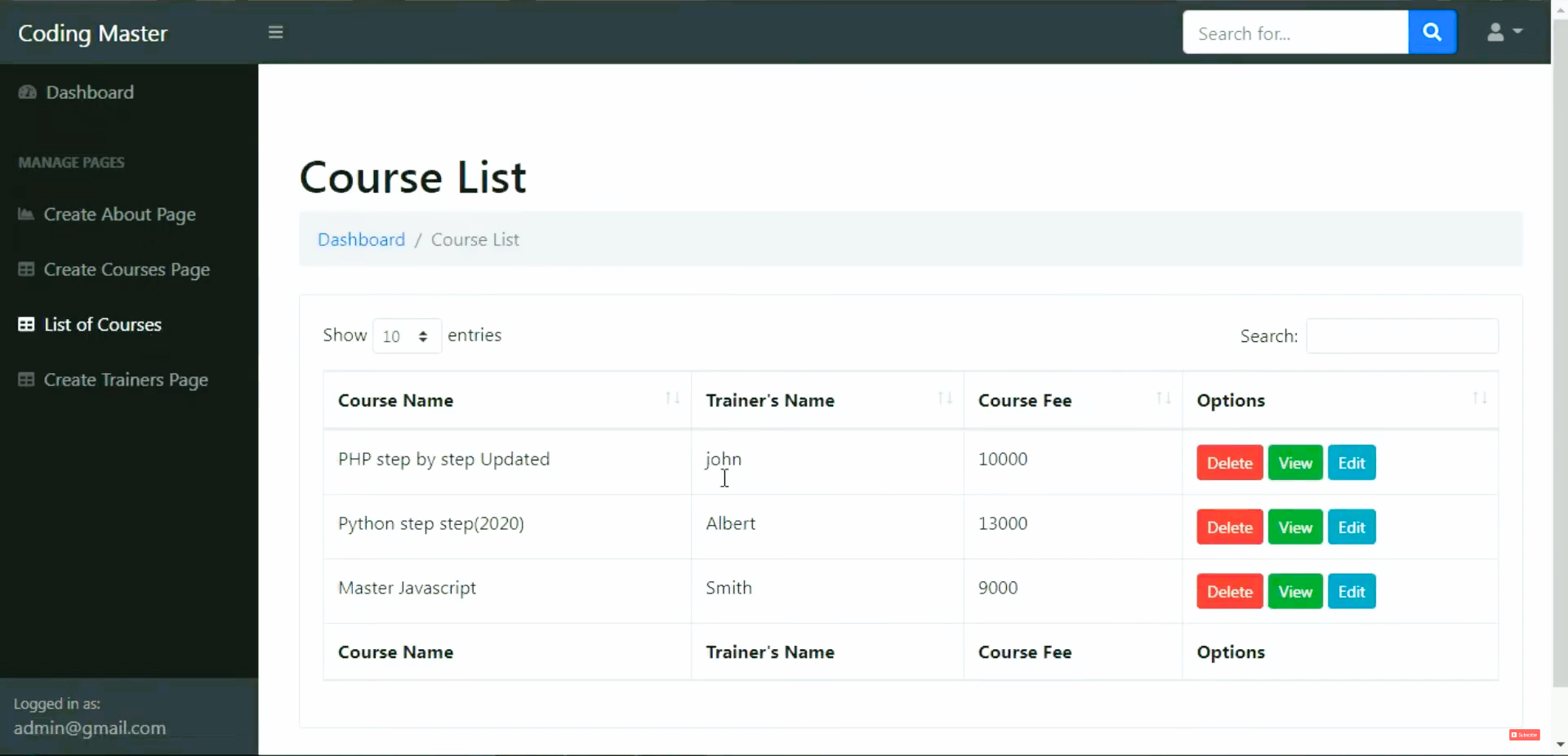Click the Coding Master logo
This screenshot has height=756, width=1568.
click(93, 33)
